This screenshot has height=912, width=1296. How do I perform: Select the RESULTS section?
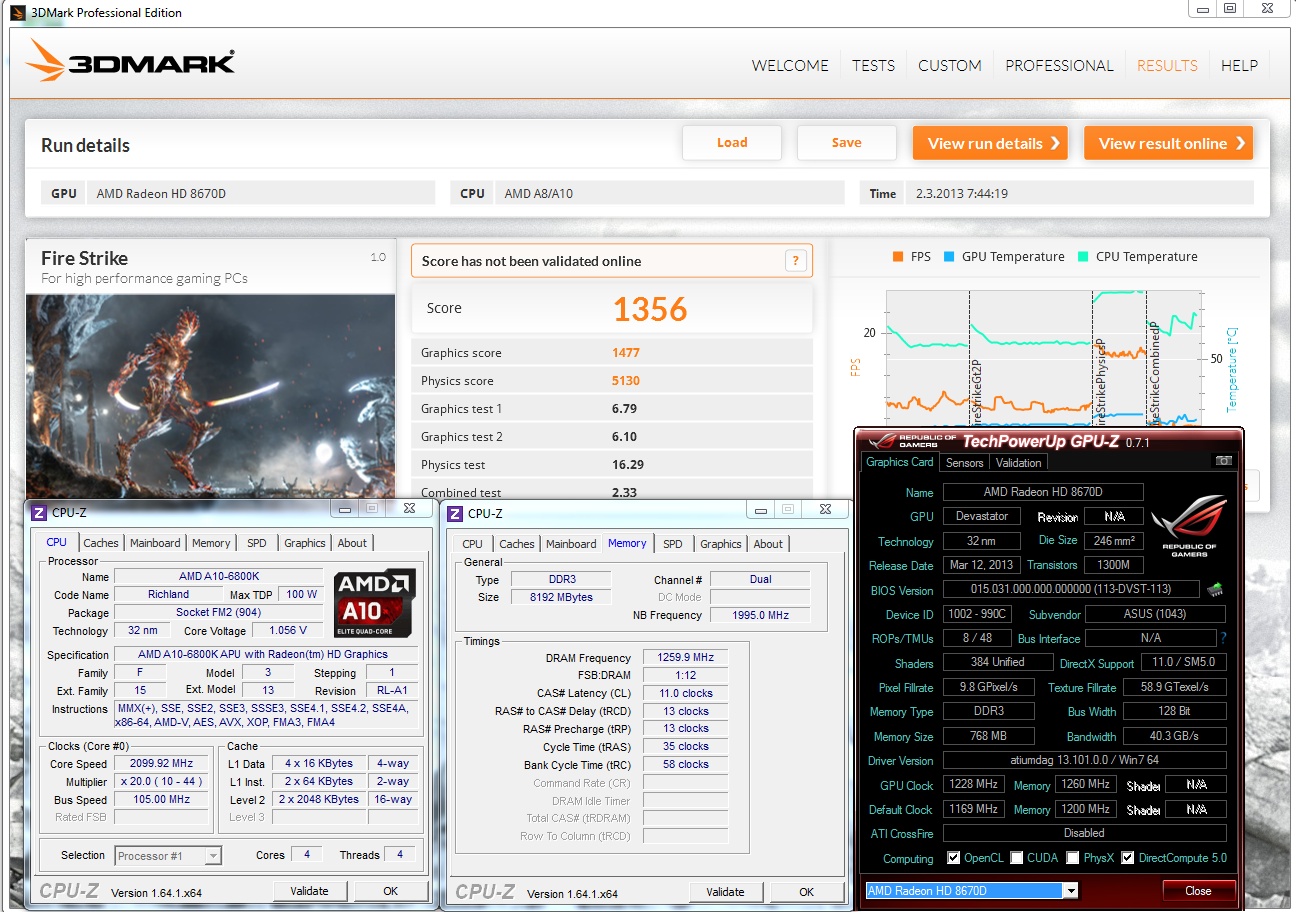point(1167,66)
